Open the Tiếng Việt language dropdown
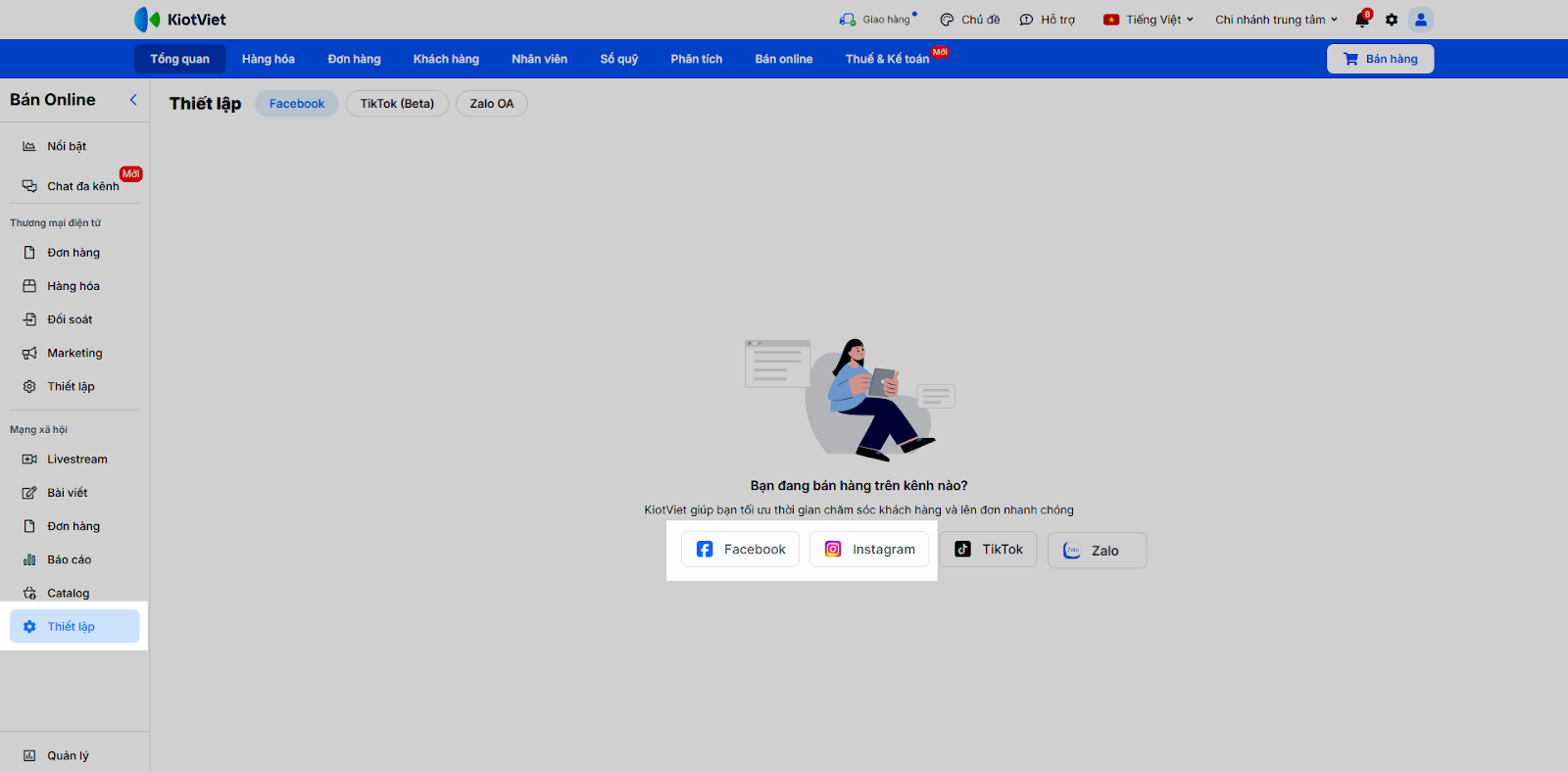The height and width of the screenshot is (772, 1568). point(1149,20)
